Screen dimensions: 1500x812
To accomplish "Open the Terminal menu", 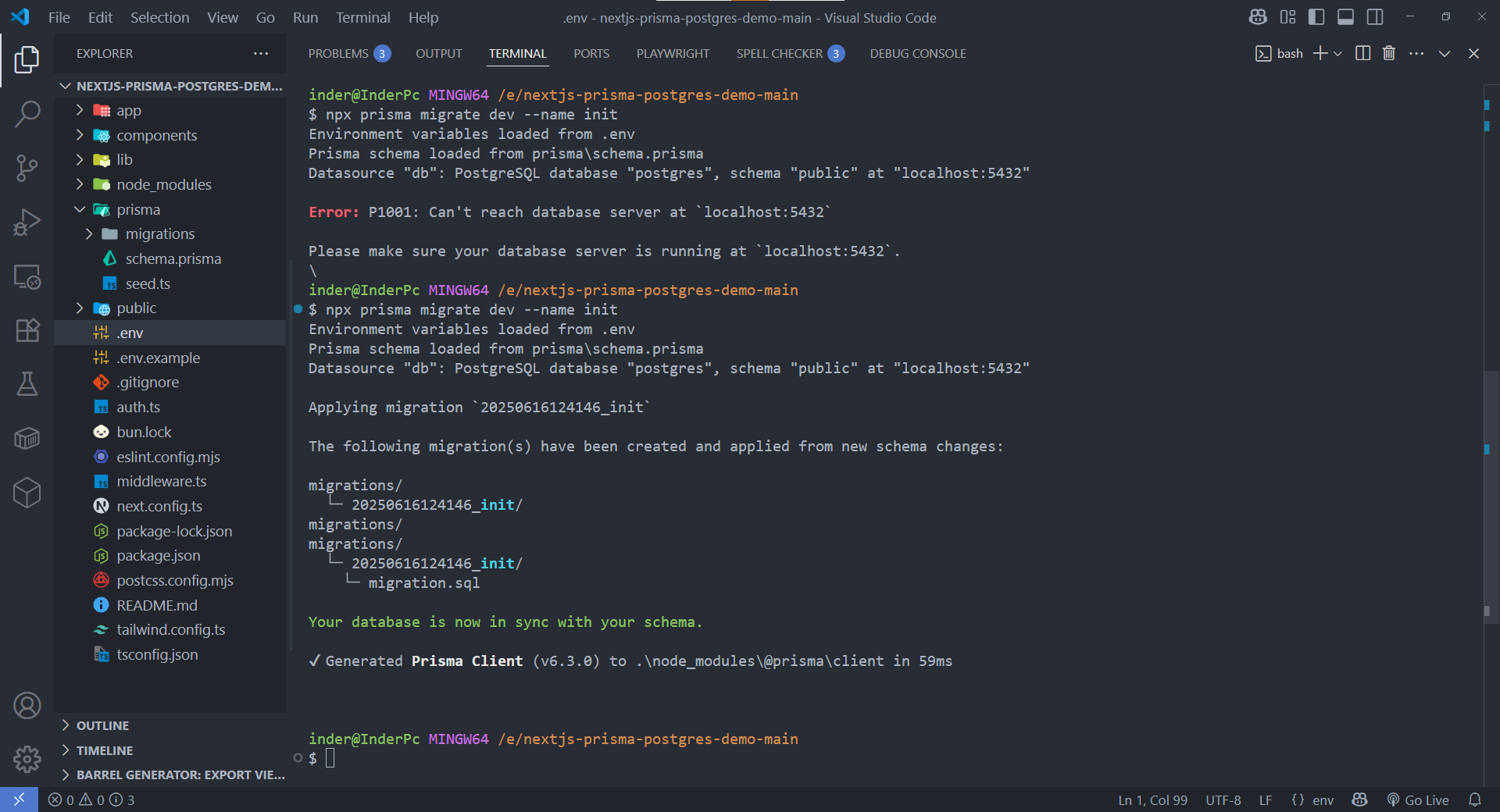I will (363, 17).
